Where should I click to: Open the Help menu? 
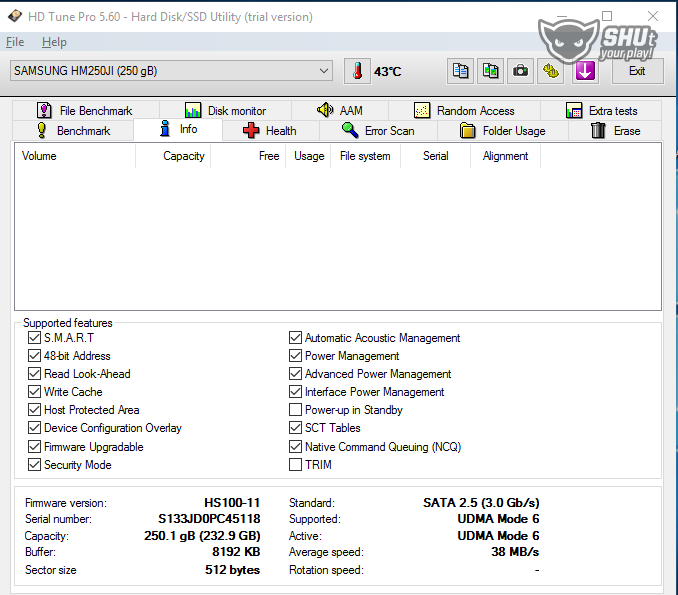[x=54, y=42]
